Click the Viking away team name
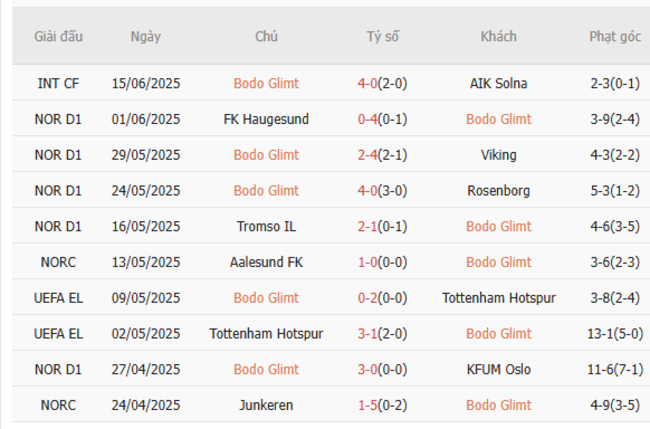 pos(498,155)
